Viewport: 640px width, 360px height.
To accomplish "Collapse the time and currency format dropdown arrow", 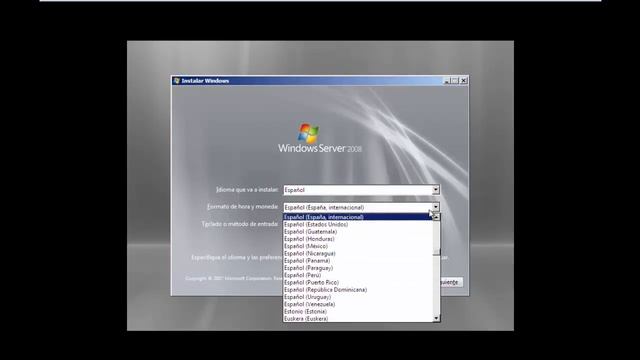I will point(436,207).
